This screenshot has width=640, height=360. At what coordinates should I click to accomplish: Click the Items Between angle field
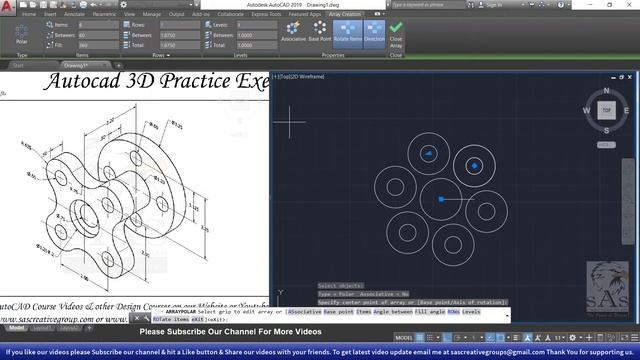(98, 35)
